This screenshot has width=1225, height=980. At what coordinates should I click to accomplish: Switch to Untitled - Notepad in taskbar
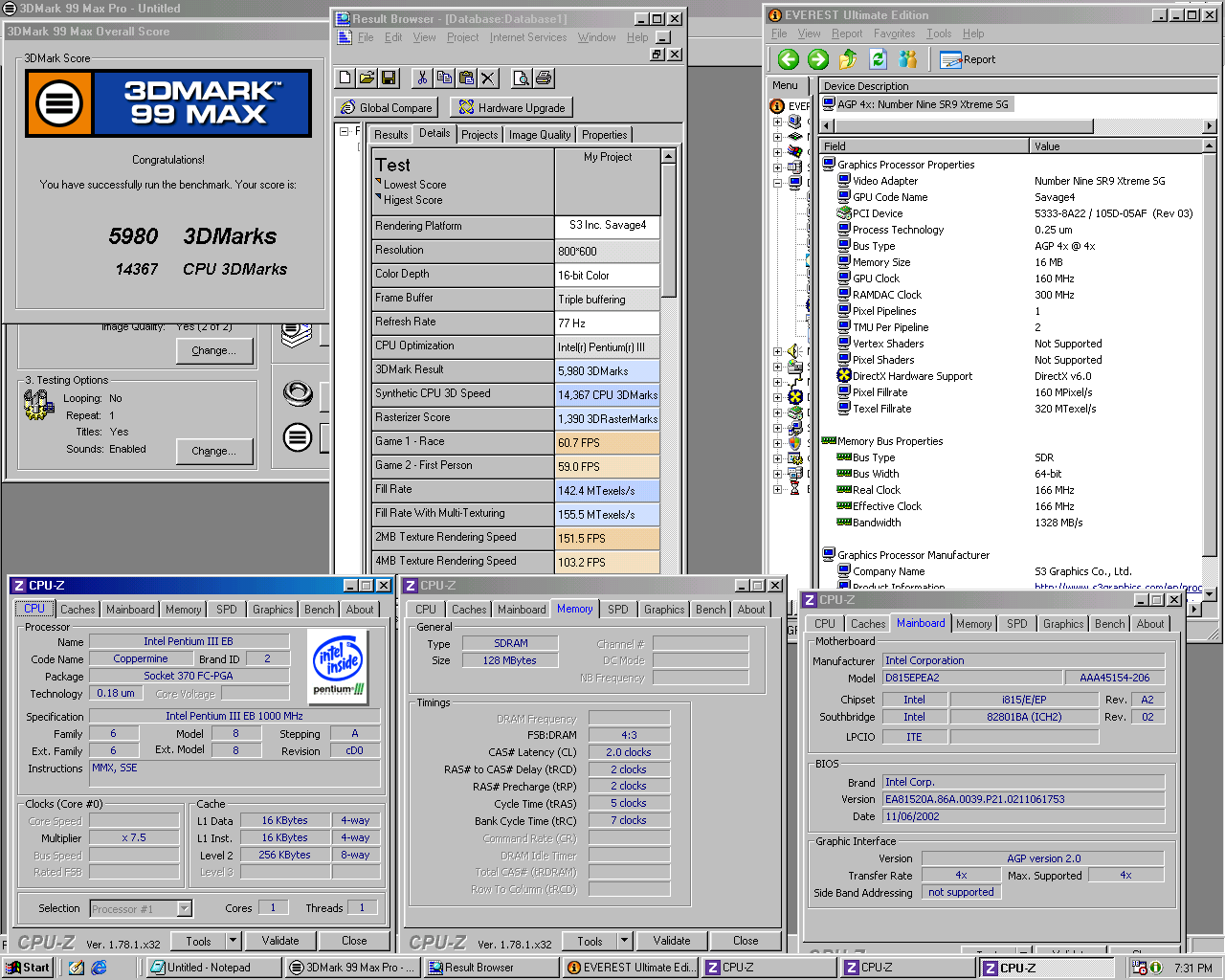coord(214,968)
